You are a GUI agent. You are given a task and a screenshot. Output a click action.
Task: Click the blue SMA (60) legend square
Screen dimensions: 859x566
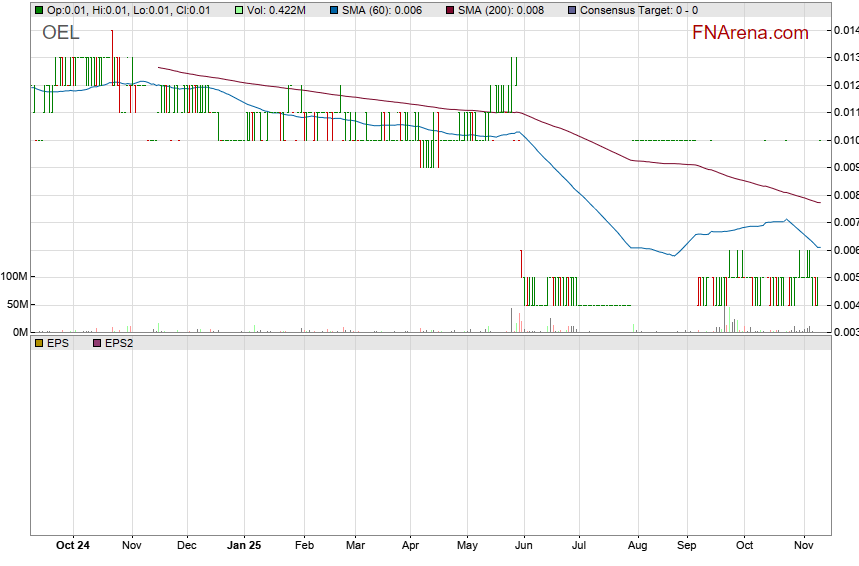pyautogui.click(x=334, y=10)
